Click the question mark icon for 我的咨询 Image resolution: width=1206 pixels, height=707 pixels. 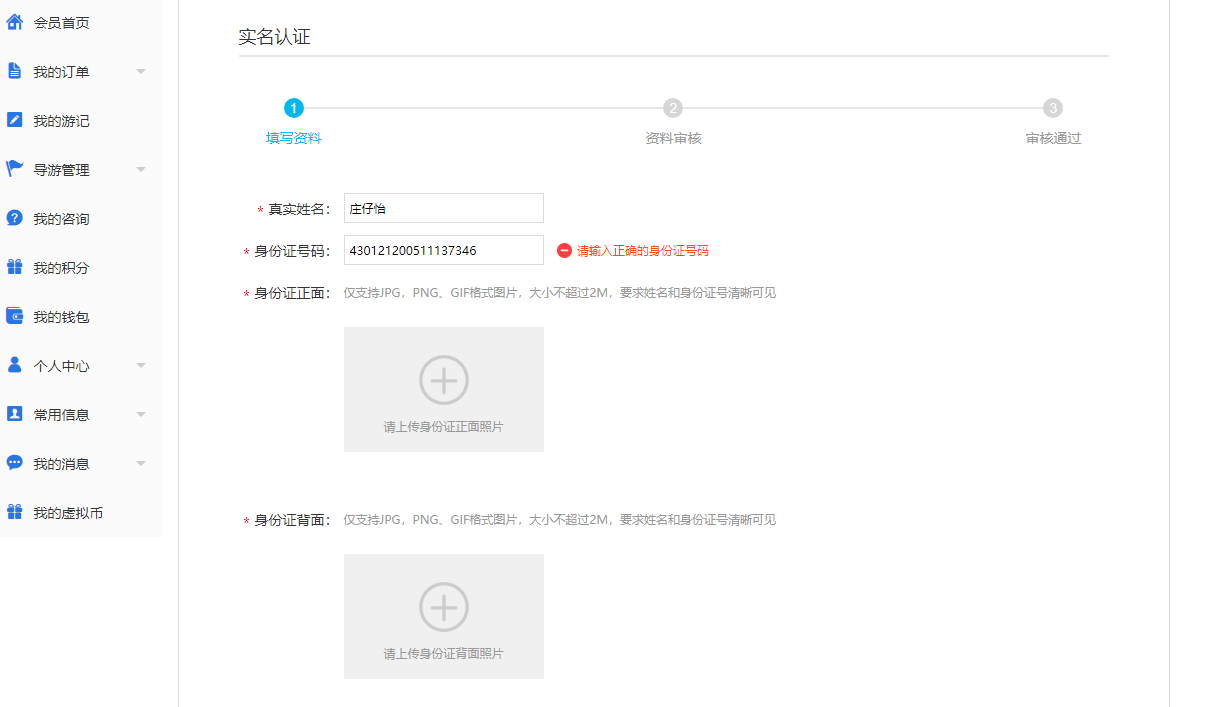click(x=15, y=218)
